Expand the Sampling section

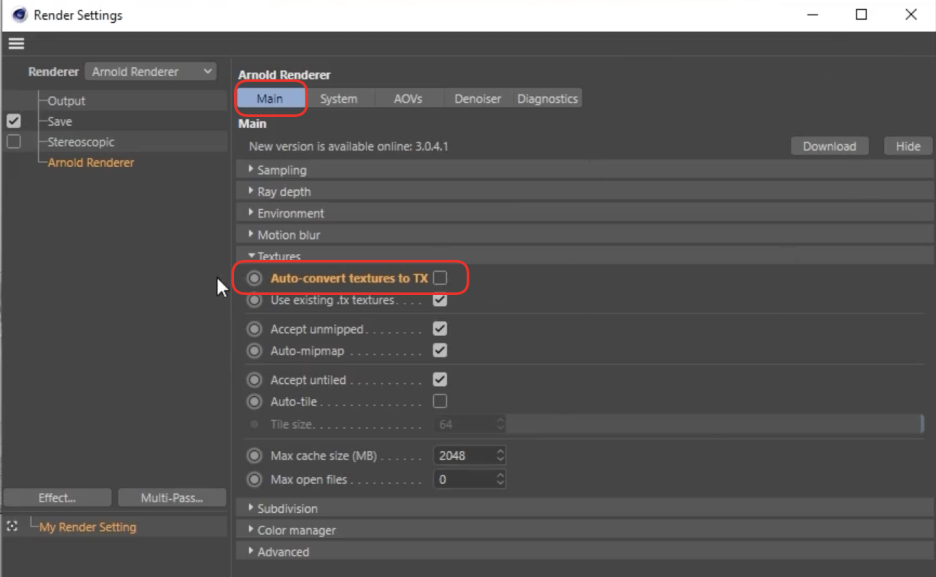click(585, 170)
